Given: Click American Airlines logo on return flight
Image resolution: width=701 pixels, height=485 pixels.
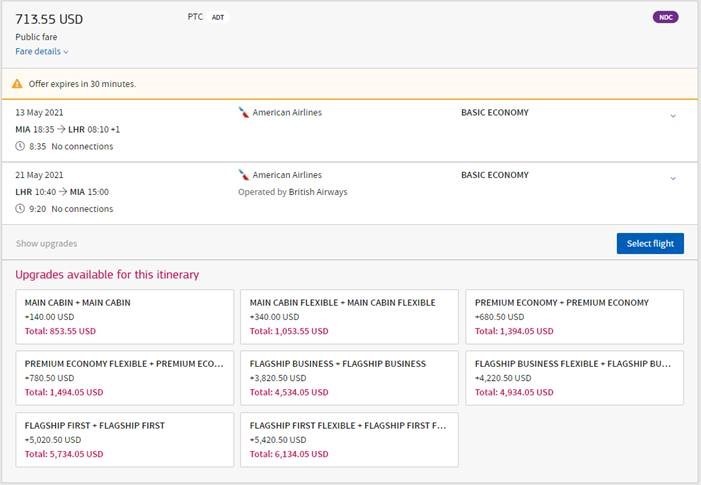Looking at the screenshot, I should tap(243, 175).
